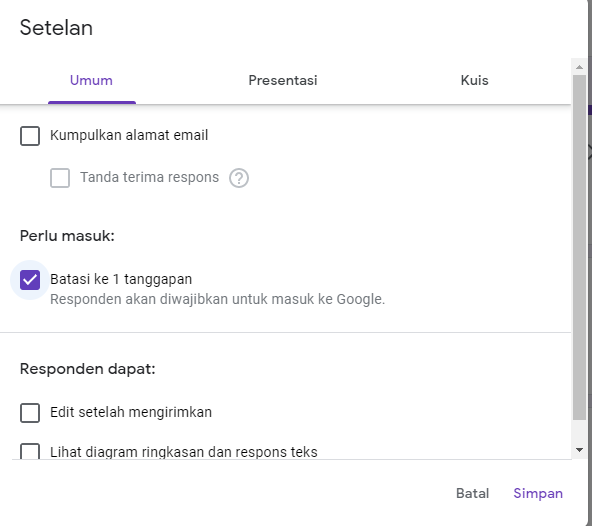592x526 pixels.
Task: Tick the Tanda terima respons checkbox
Action: [60, 178]
